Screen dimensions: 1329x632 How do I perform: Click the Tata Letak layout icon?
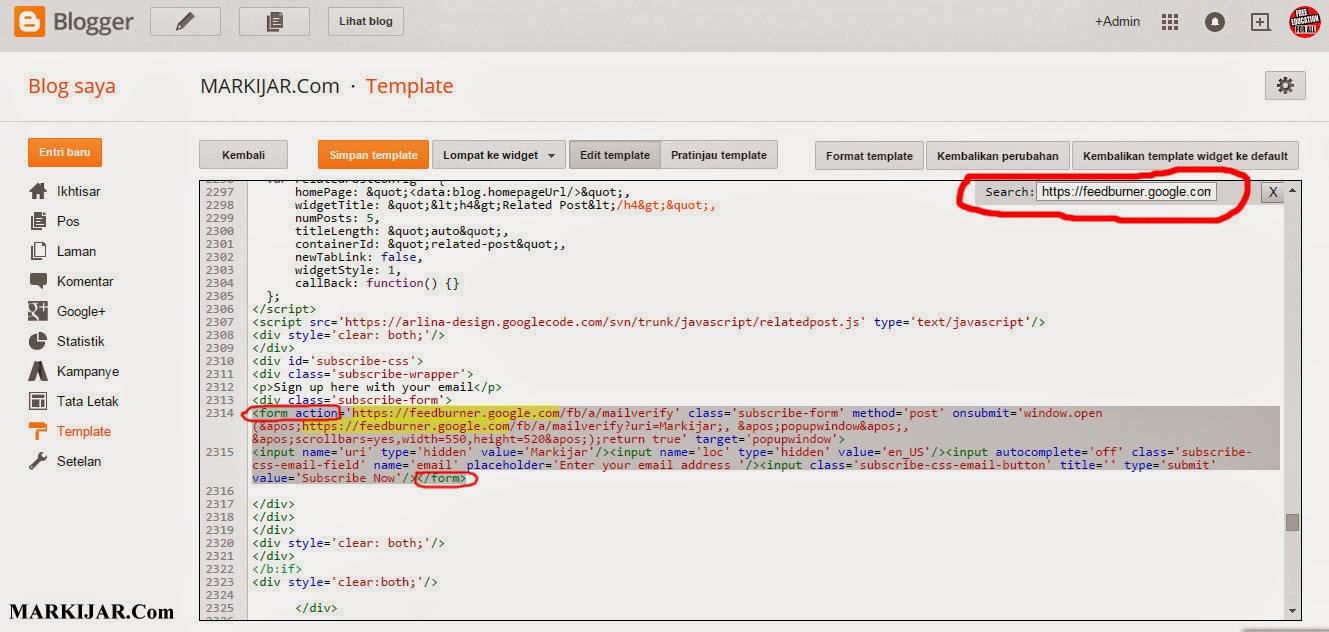point(38,401)
